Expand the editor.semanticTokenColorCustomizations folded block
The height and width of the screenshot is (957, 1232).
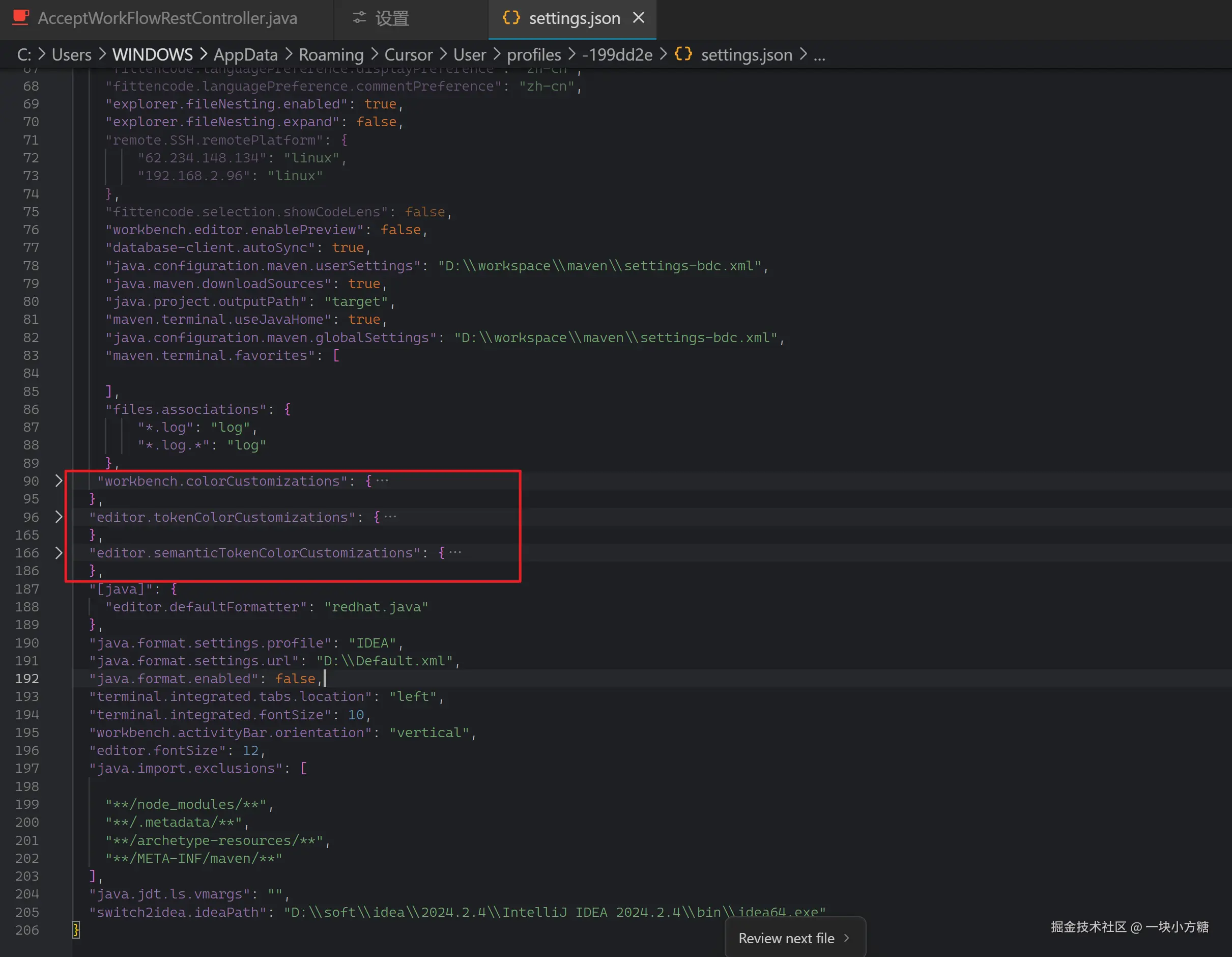click(59, 553)
